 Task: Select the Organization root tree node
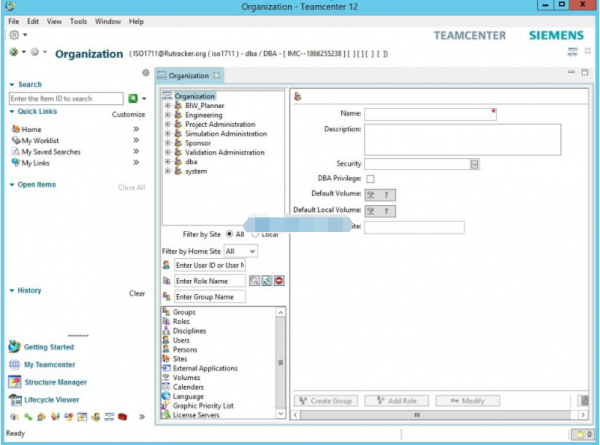tap(194, 96)
